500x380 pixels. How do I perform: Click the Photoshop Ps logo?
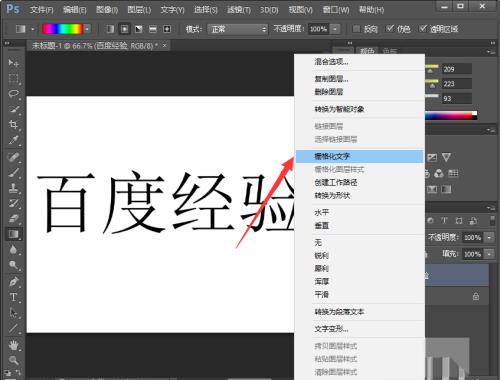tap(13, 9)
